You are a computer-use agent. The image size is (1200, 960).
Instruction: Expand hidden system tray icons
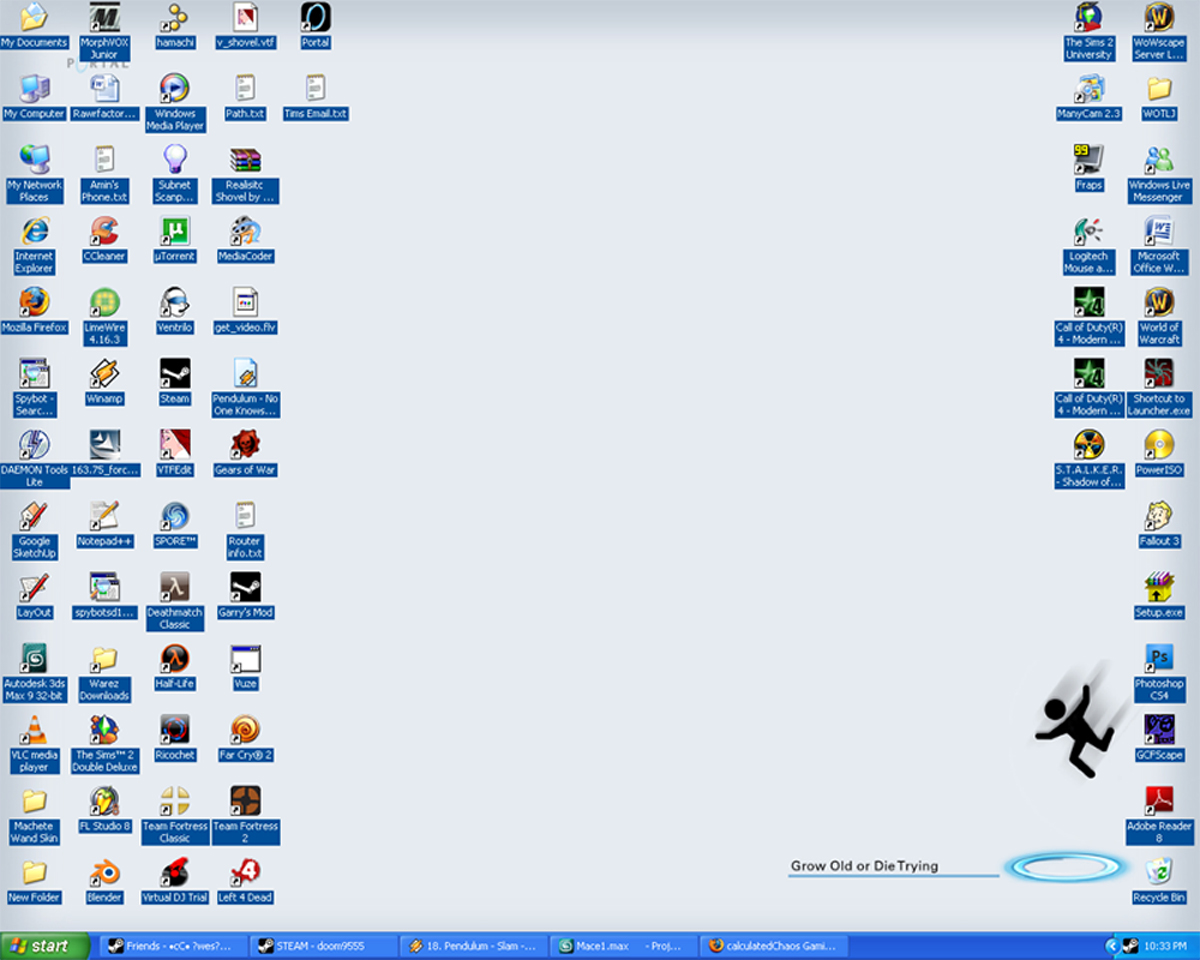[1111, 946]
